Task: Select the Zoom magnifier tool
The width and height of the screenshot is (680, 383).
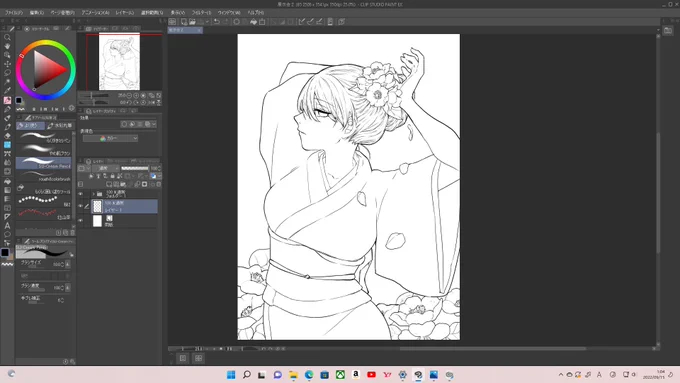Action: pyautogui.click(x=7, y=37)
